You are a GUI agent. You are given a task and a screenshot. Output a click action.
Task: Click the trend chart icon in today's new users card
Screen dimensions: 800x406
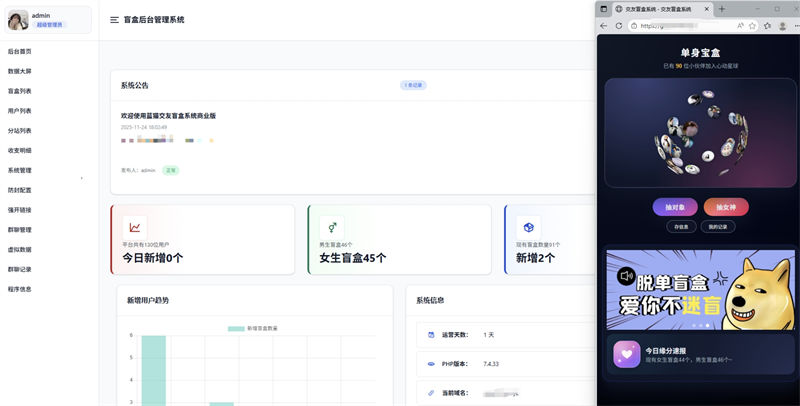134,226
